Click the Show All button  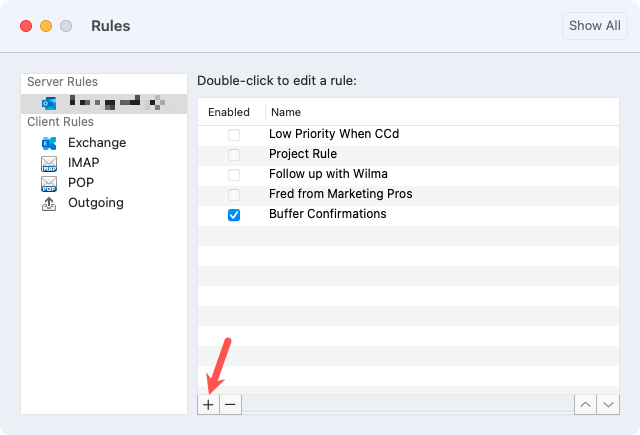[x=595, y=26]
